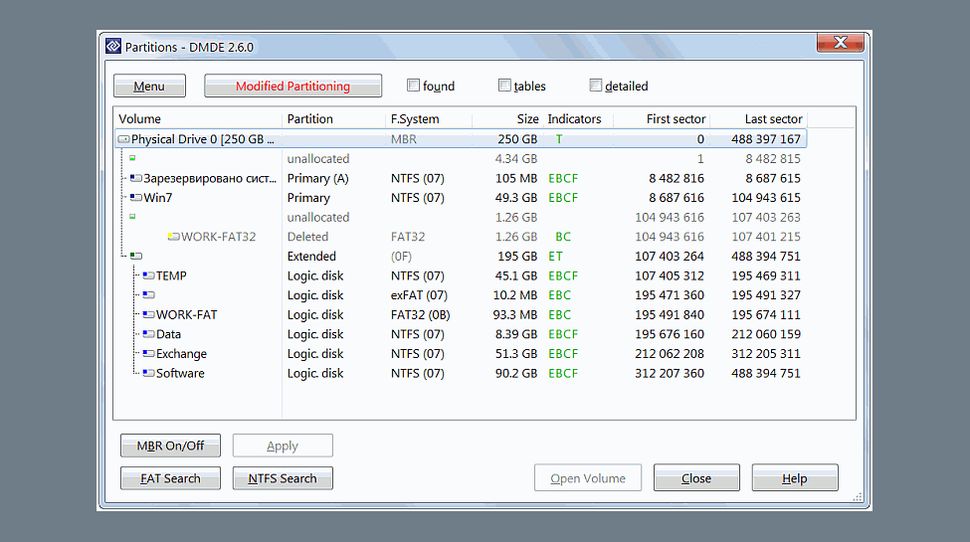
Task: Open the Menu button
Action: tap(149, 86)
